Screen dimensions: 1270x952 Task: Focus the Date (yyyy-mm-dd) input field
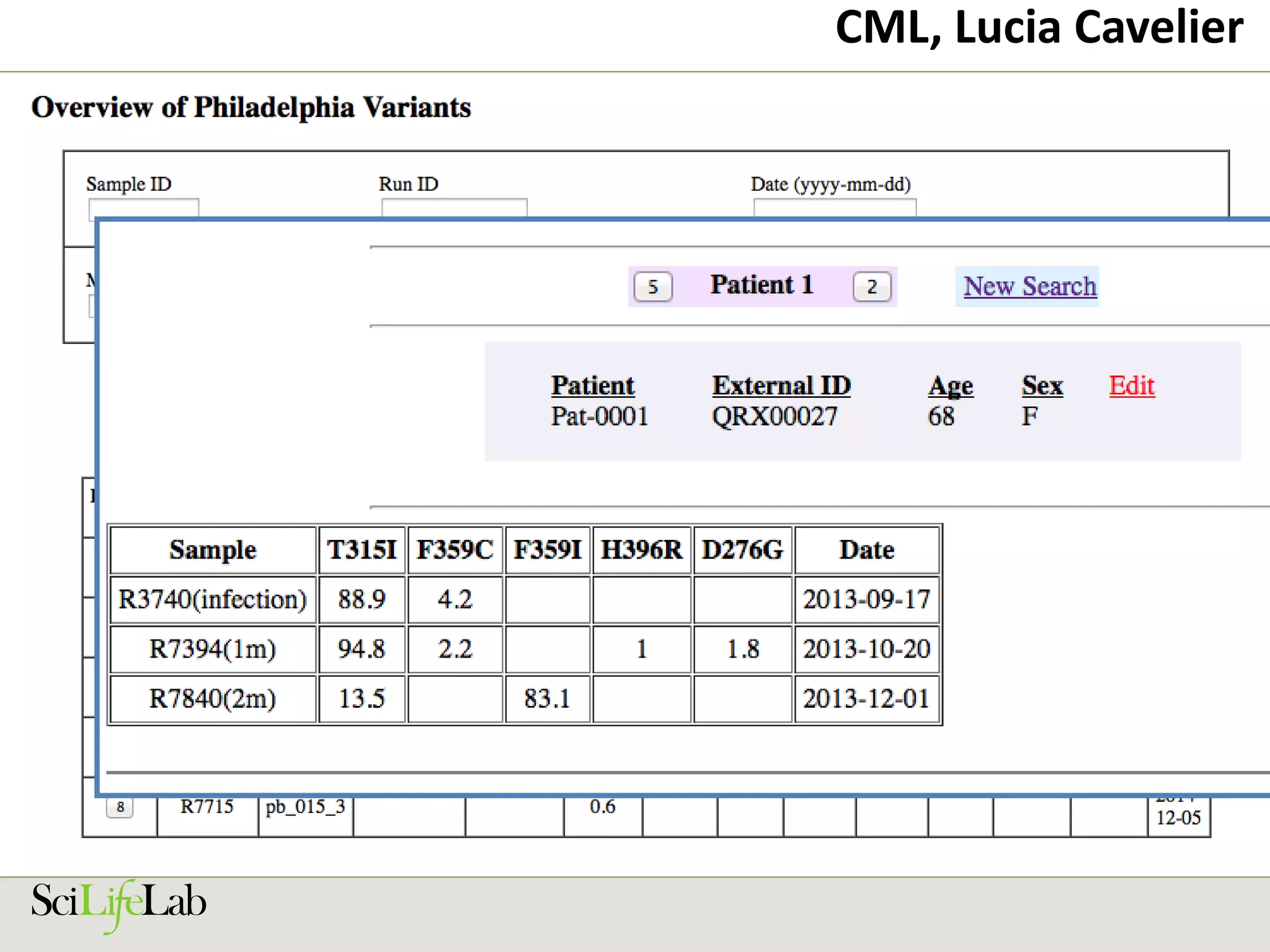tap(835, 208)
